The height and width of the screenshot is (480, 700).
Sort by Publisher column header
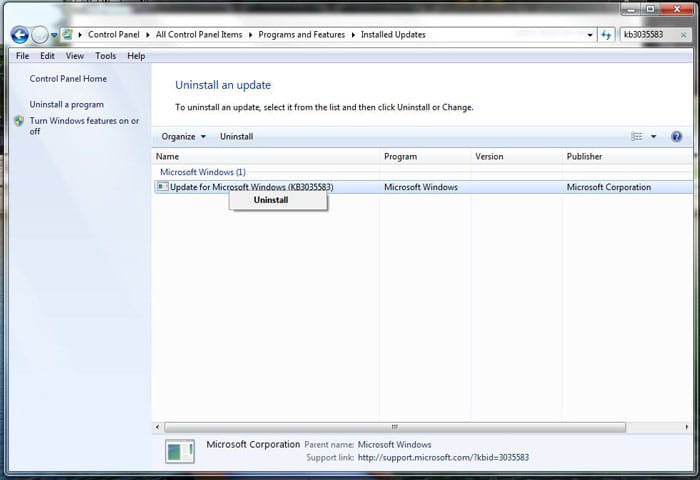coord(628,156)
